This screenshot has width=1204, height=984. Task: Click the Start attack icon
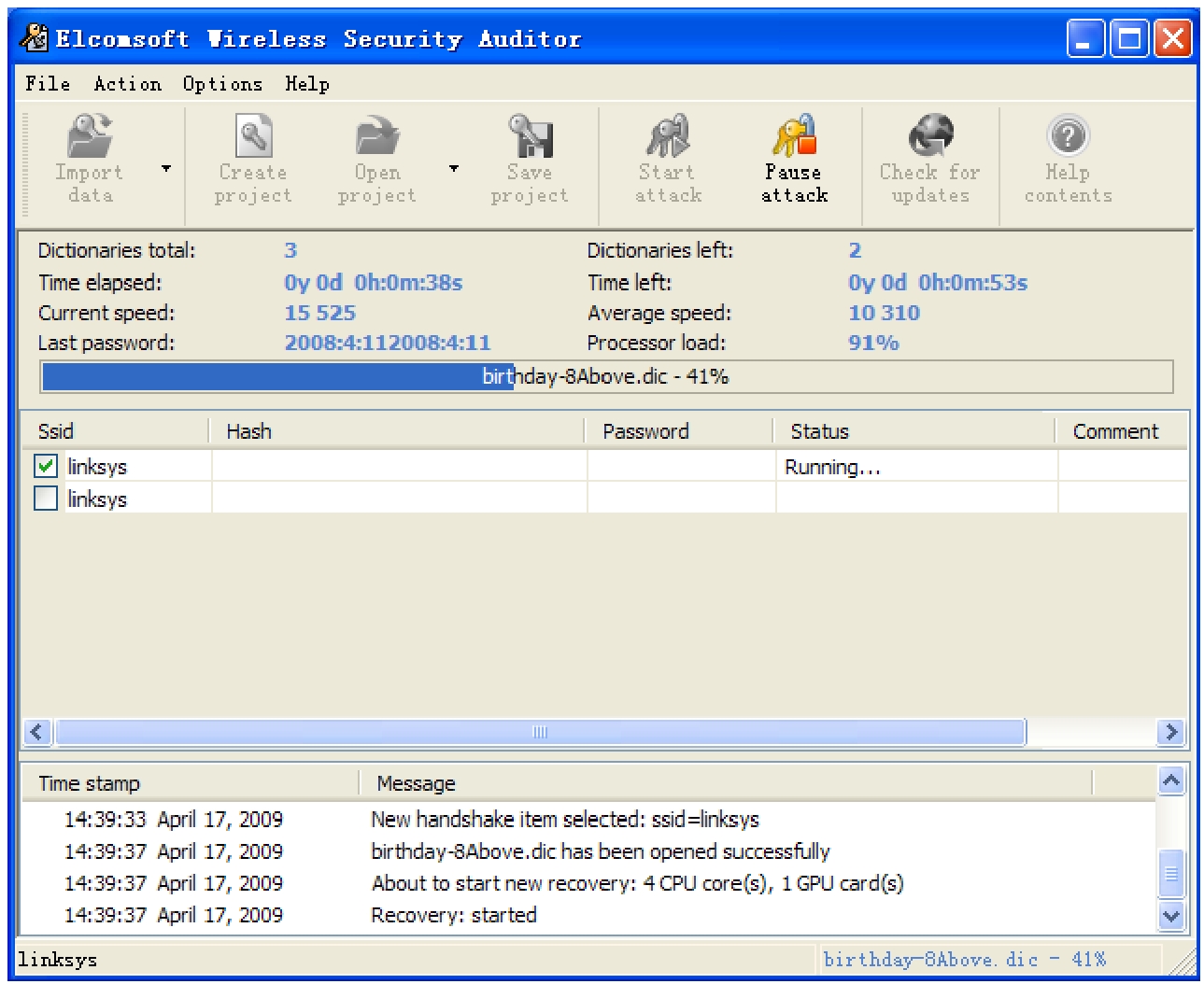[668, 159]
